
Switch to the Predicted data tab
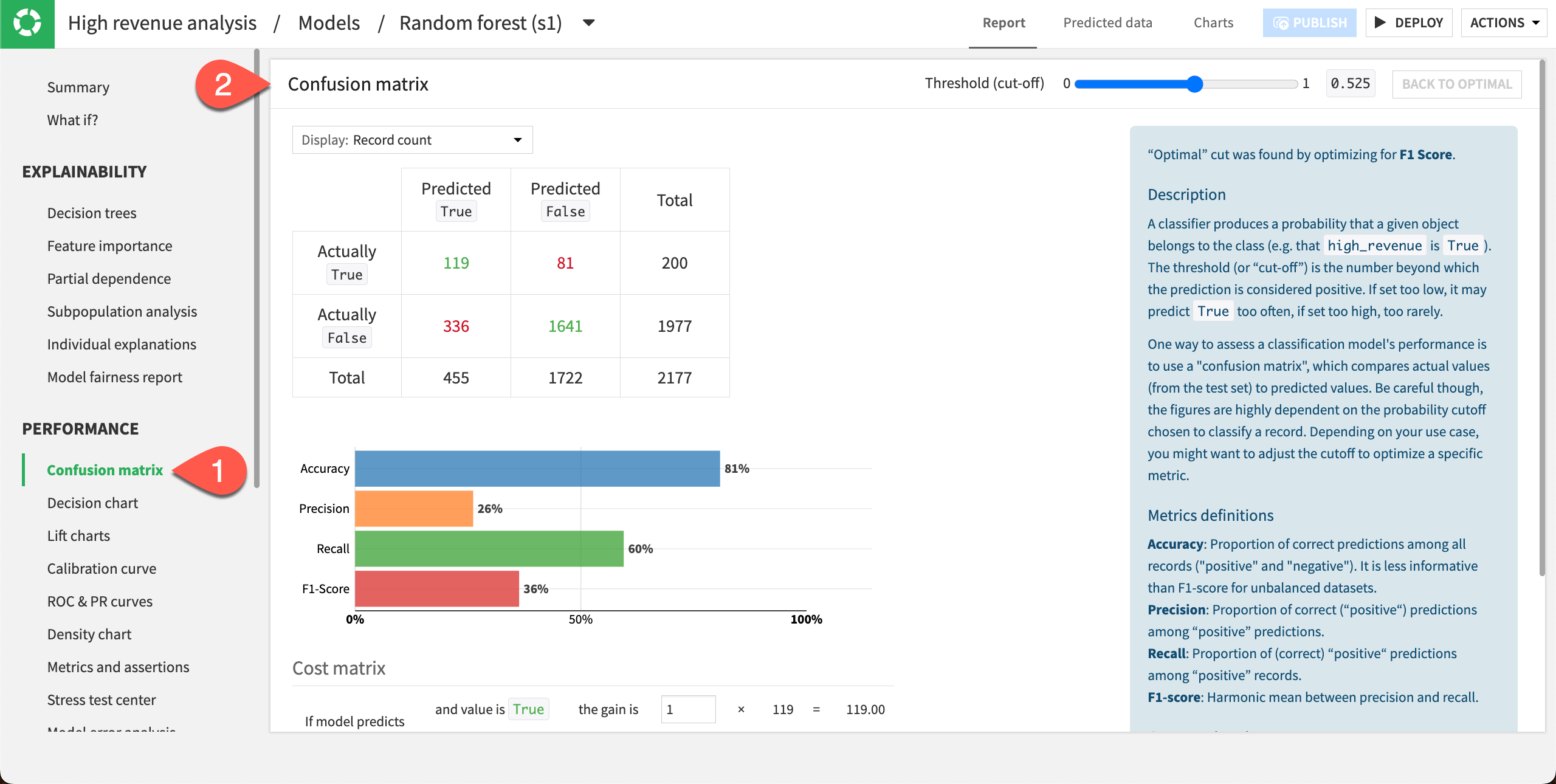click(x=1107, y=23)
